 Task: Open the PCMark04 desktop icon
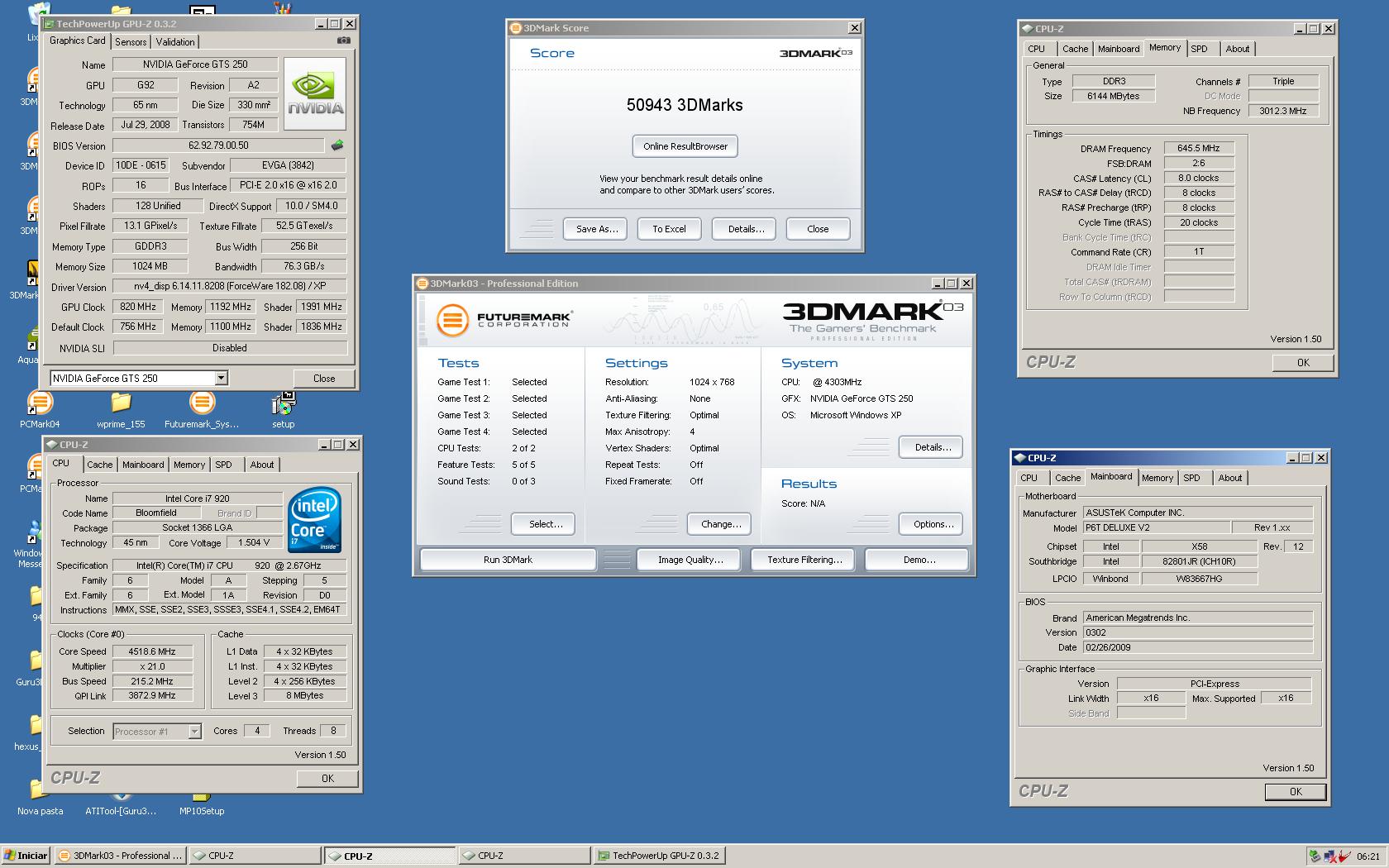(39, 410)
